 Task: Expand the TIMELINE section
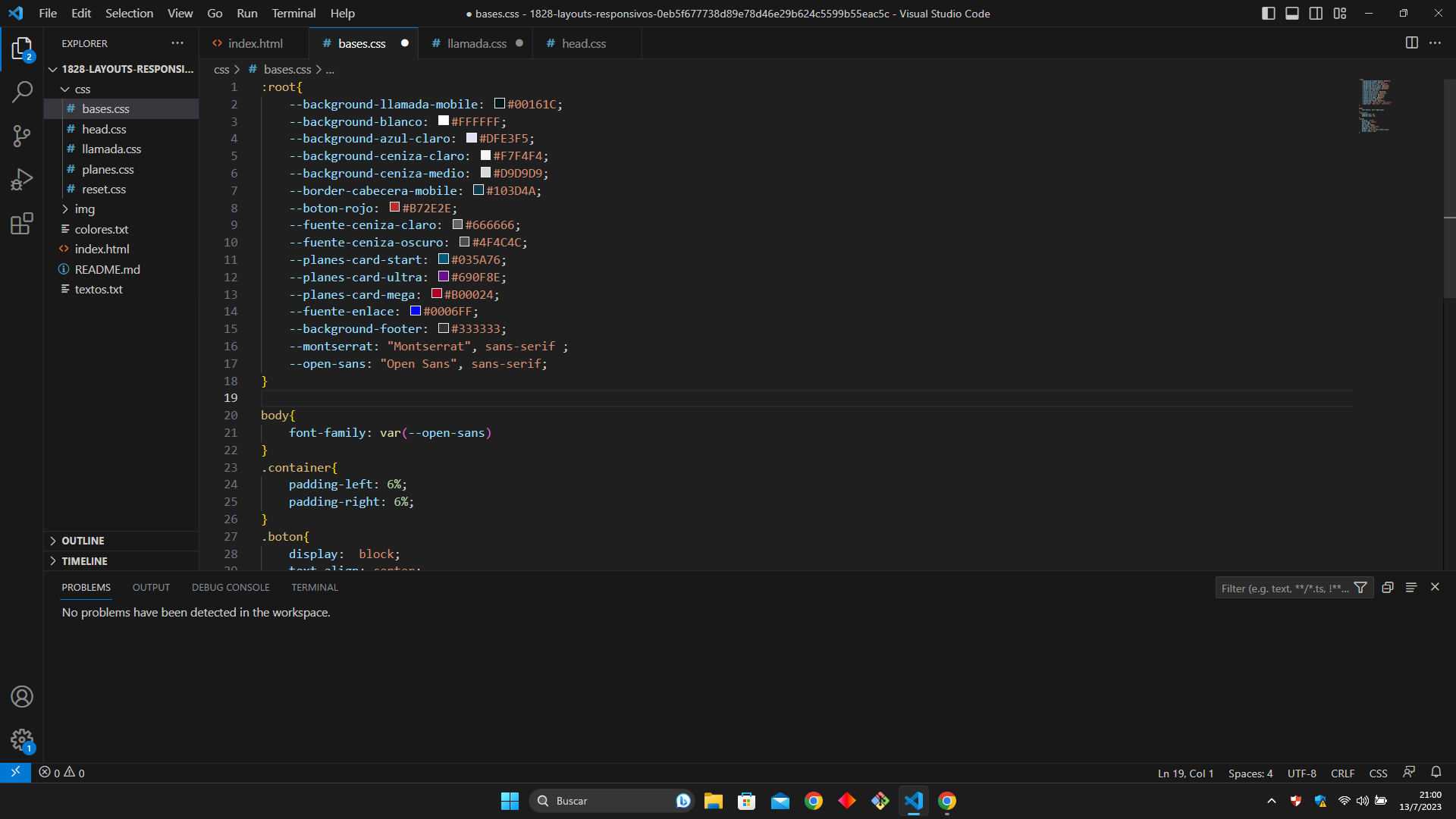(121, 561)
